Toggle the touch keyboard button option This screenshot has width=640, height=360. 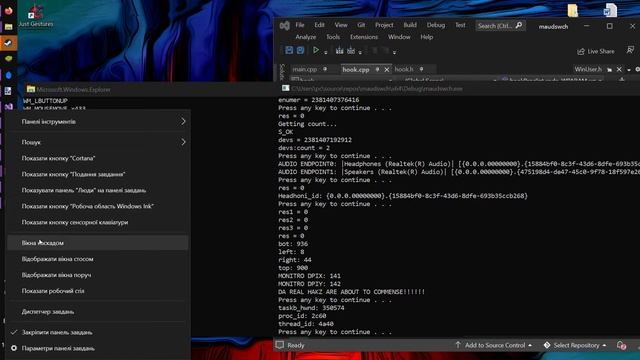[99, 222]
